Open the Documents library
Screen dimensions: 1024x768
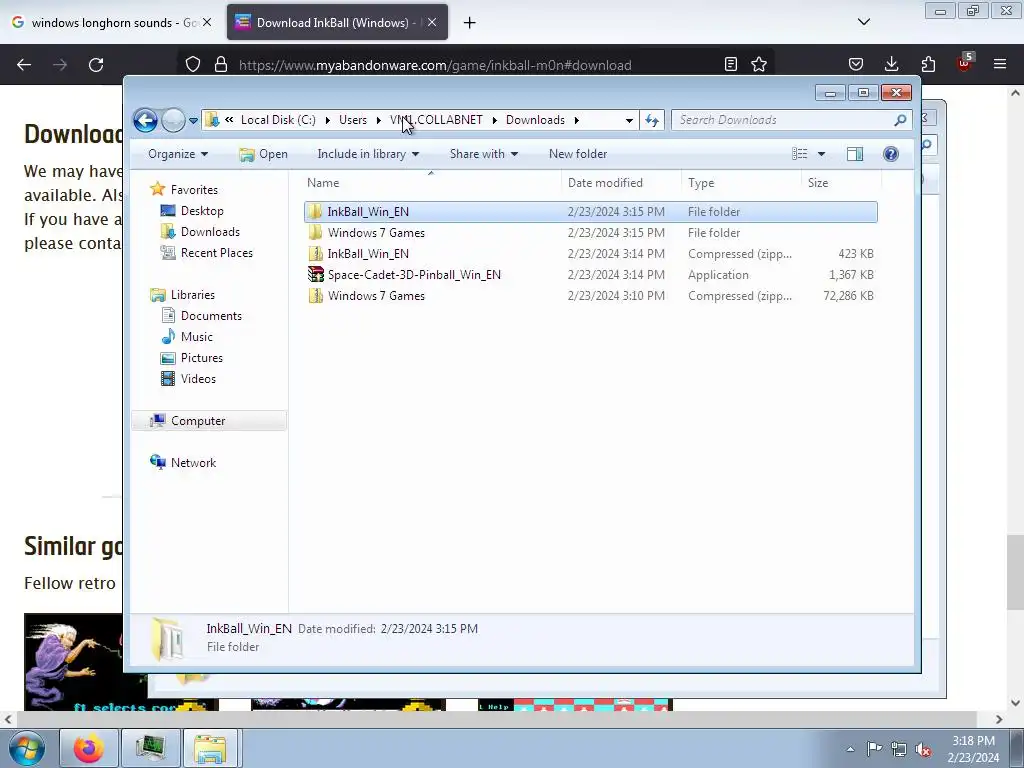211,316
